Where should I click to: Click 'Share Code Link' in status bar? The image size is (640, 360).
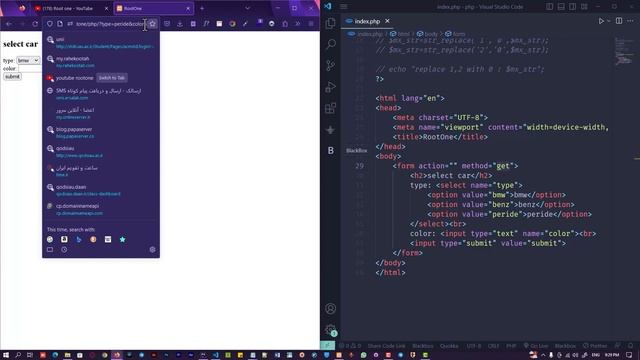386,346
